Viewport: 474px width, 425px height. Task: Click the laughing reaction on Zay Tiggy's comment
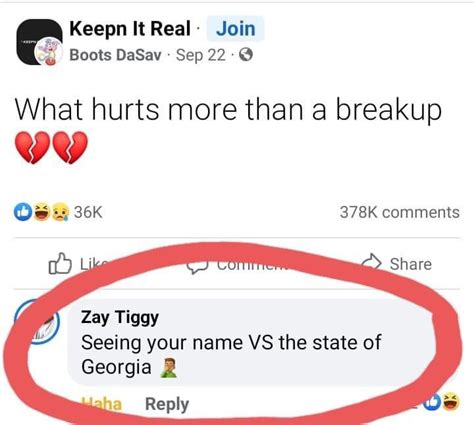(450, 401)
